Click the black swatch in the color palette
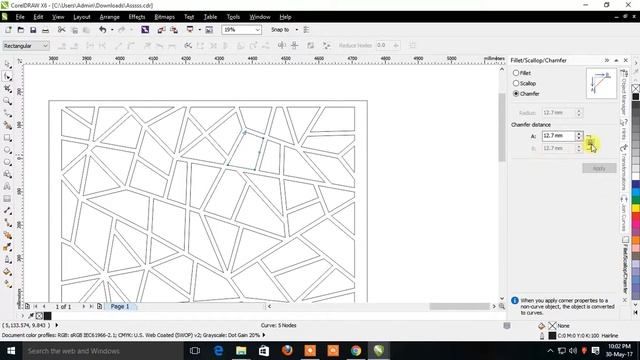 [x=636, y=97]
